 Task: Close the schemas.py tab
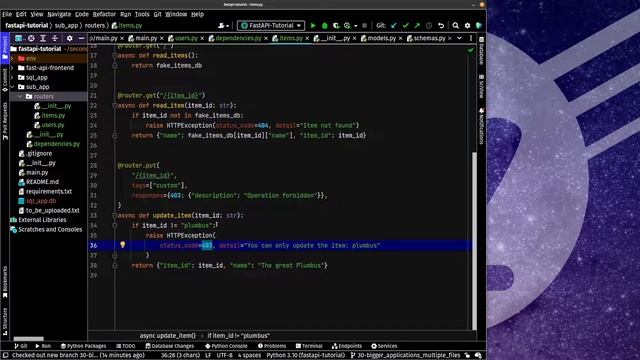click(x=449, y=38)
